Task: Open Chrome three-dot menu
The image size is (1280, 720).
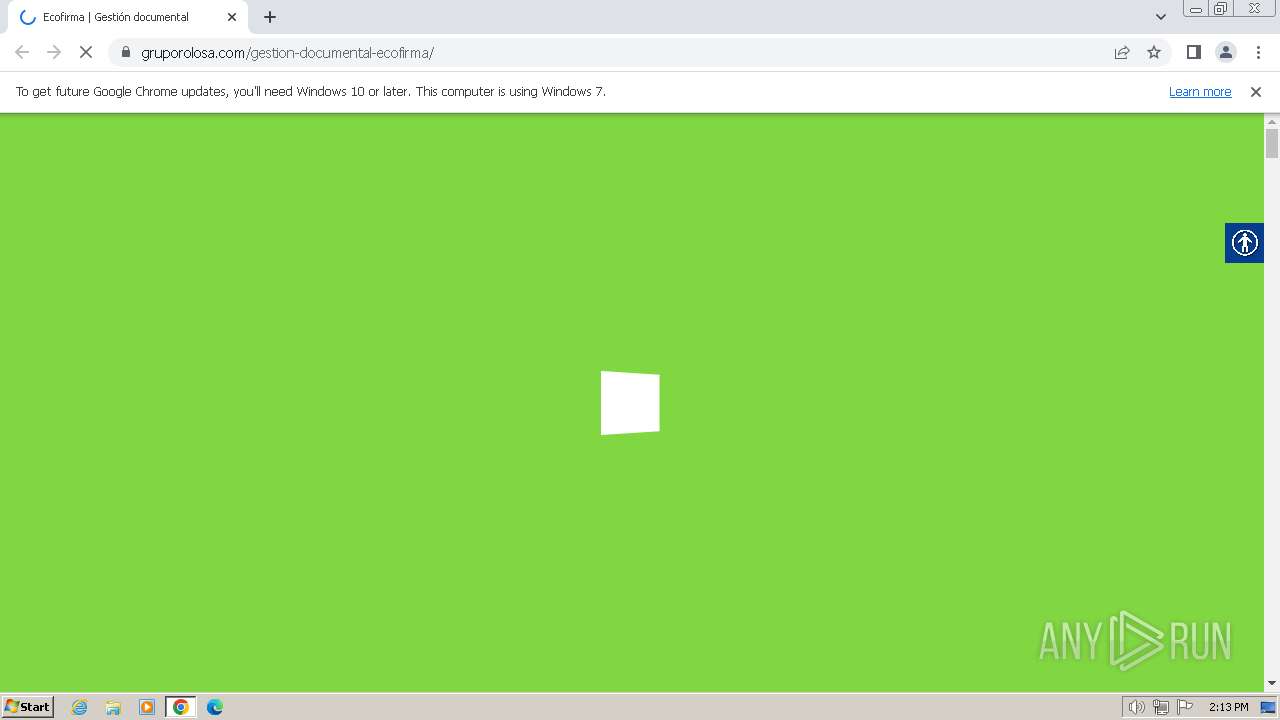Action: tap(1258, 52)
